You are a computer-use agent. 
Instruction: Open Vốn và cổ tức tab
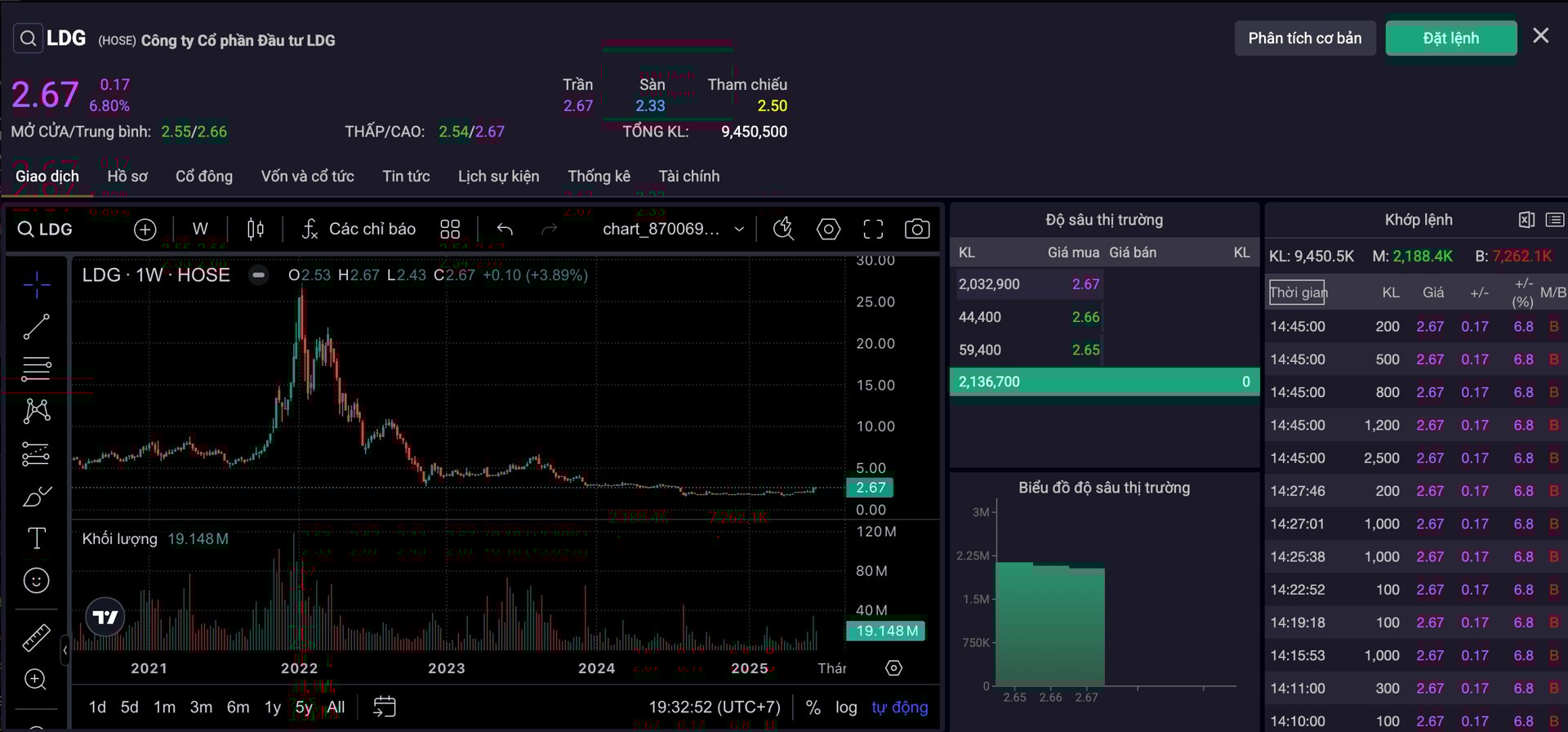coord(307,176)
